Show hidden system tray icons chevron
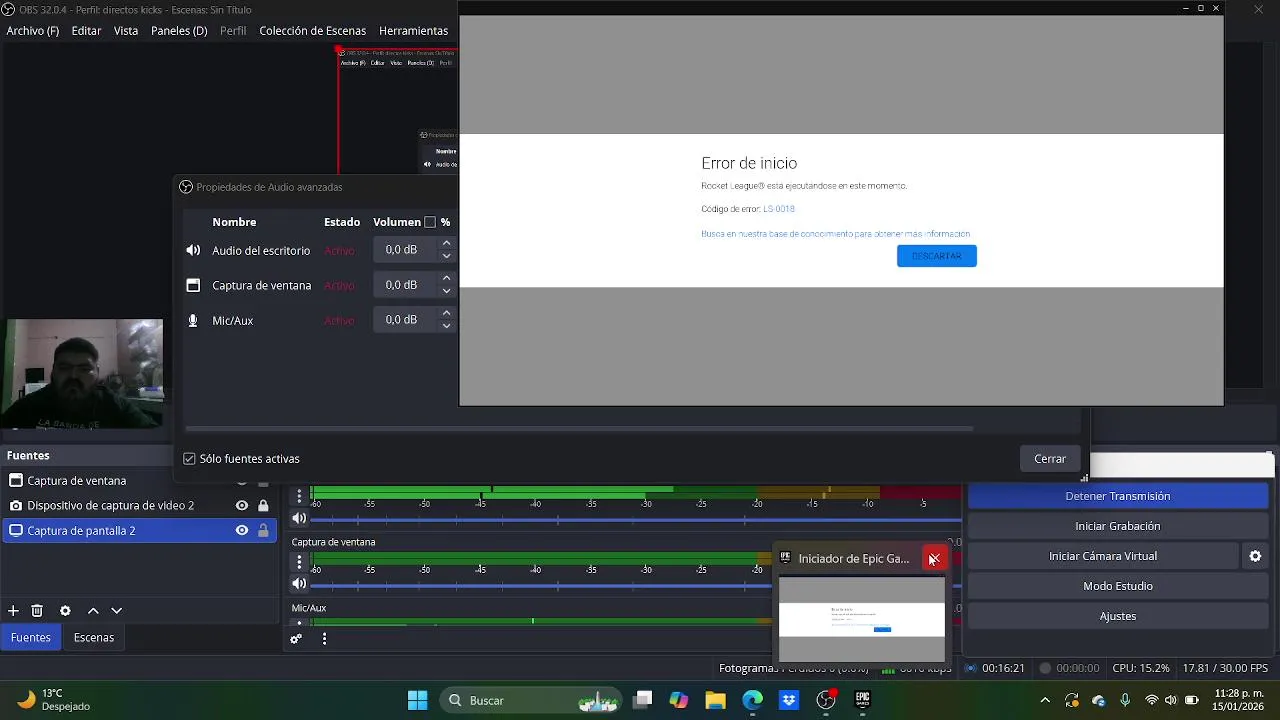 click(1045, 700)
